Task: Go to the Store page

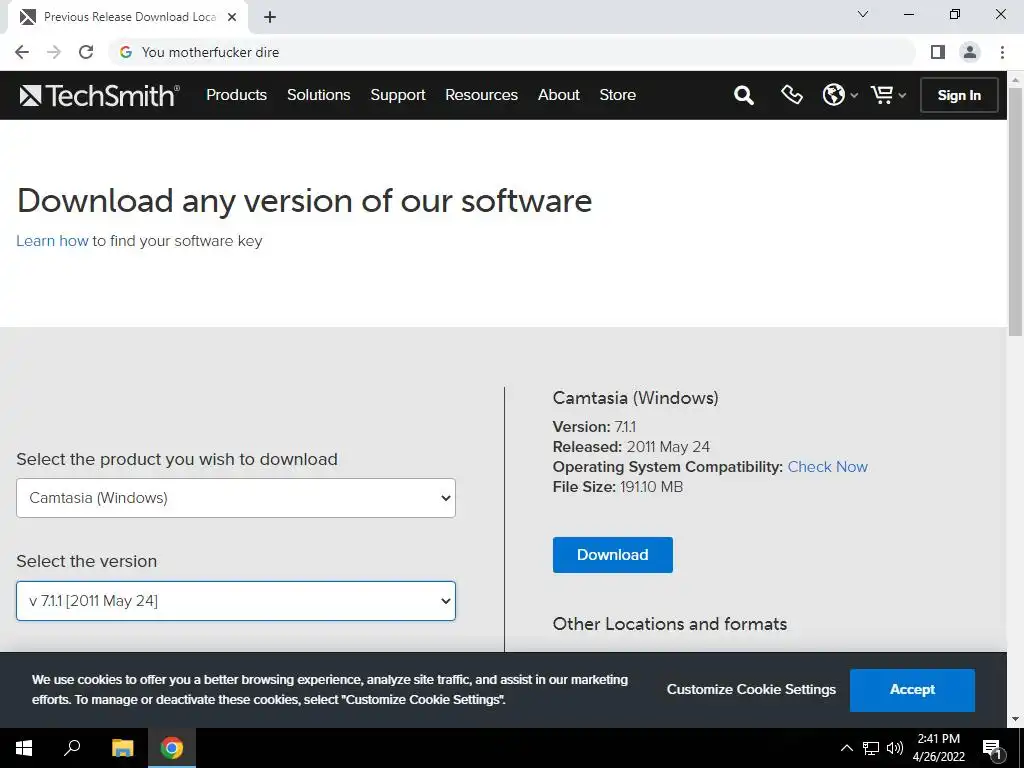Action: 618,95
